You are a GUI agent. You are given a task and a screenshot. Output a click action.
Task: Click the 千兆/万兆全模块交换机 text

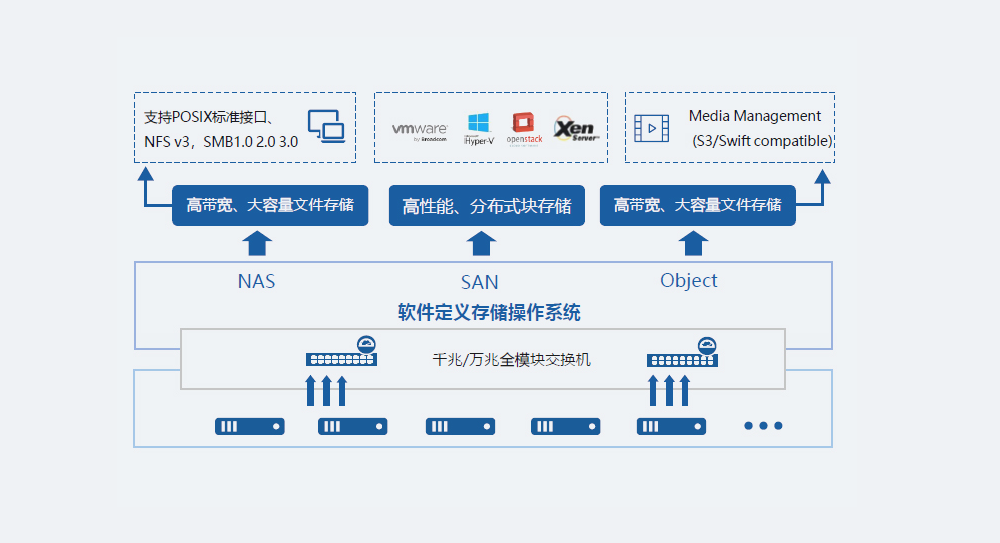[511, 360]
